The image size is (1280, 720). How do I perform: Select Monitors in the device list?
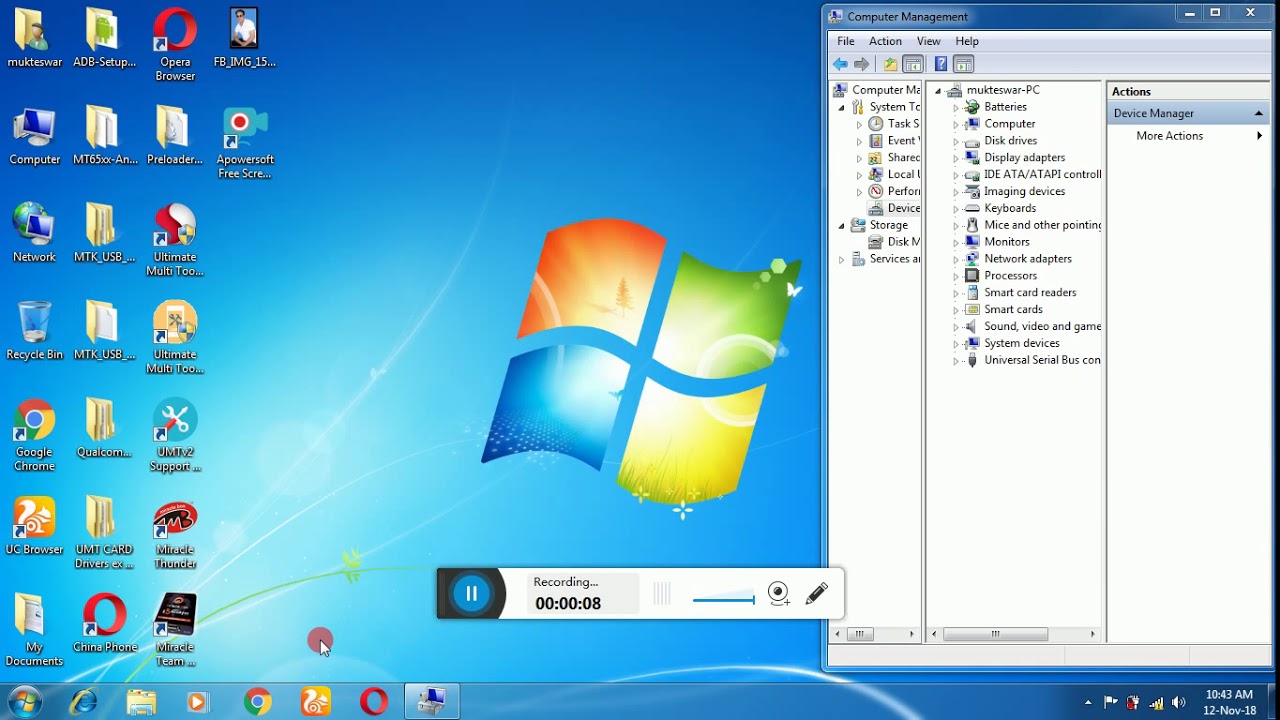[1007, 242]
